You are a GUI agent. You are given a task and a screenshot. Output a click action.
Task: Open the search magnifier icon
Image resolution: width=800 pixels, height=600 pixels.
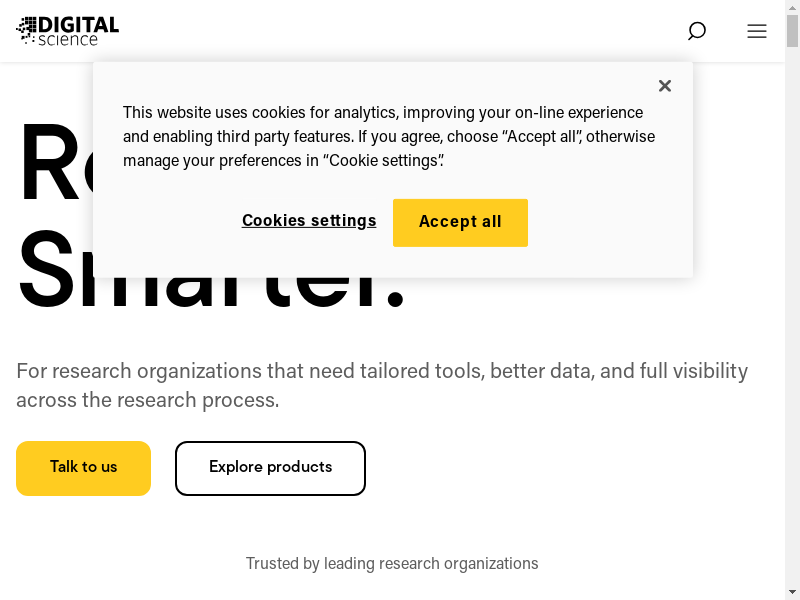point(697,31)
